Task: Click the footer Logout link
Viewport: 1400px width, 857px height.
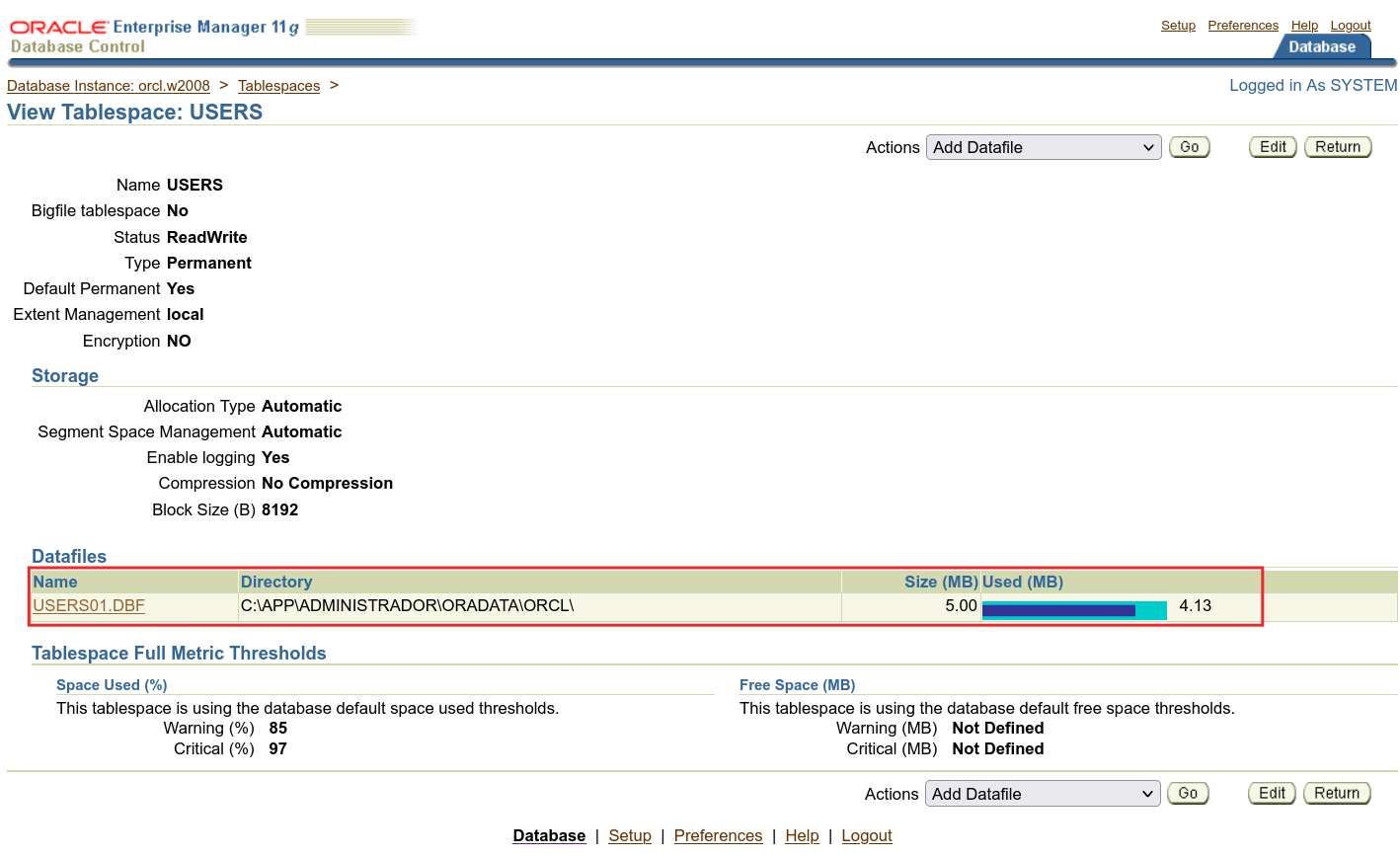Action: [x=867, y=835]
